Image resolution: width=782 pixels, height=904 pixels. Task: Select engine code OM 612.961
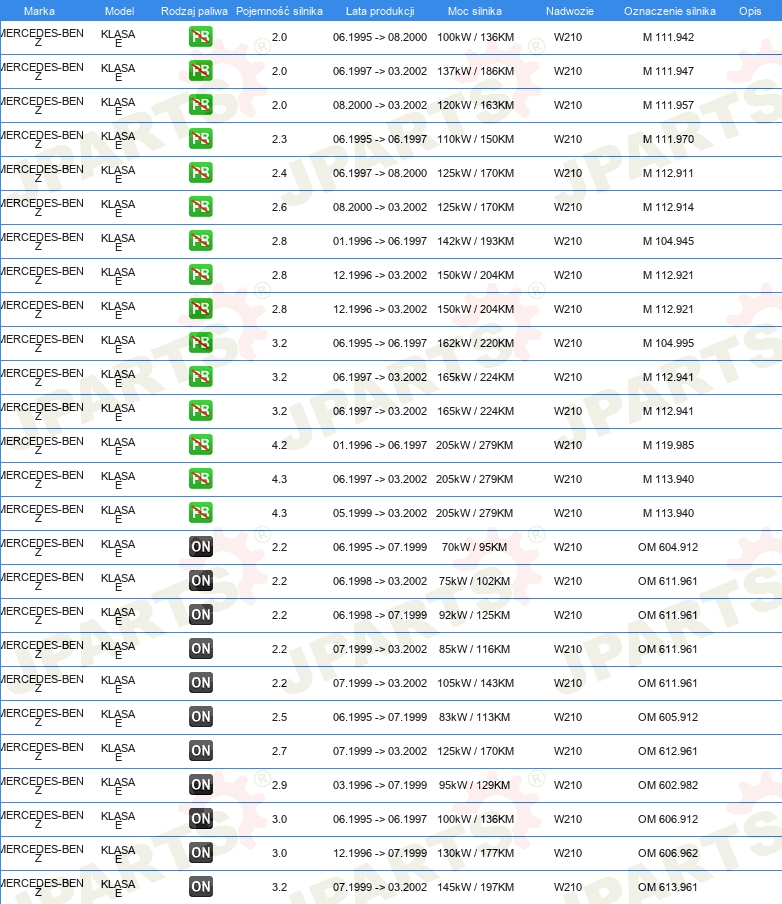tap(668, 751)
